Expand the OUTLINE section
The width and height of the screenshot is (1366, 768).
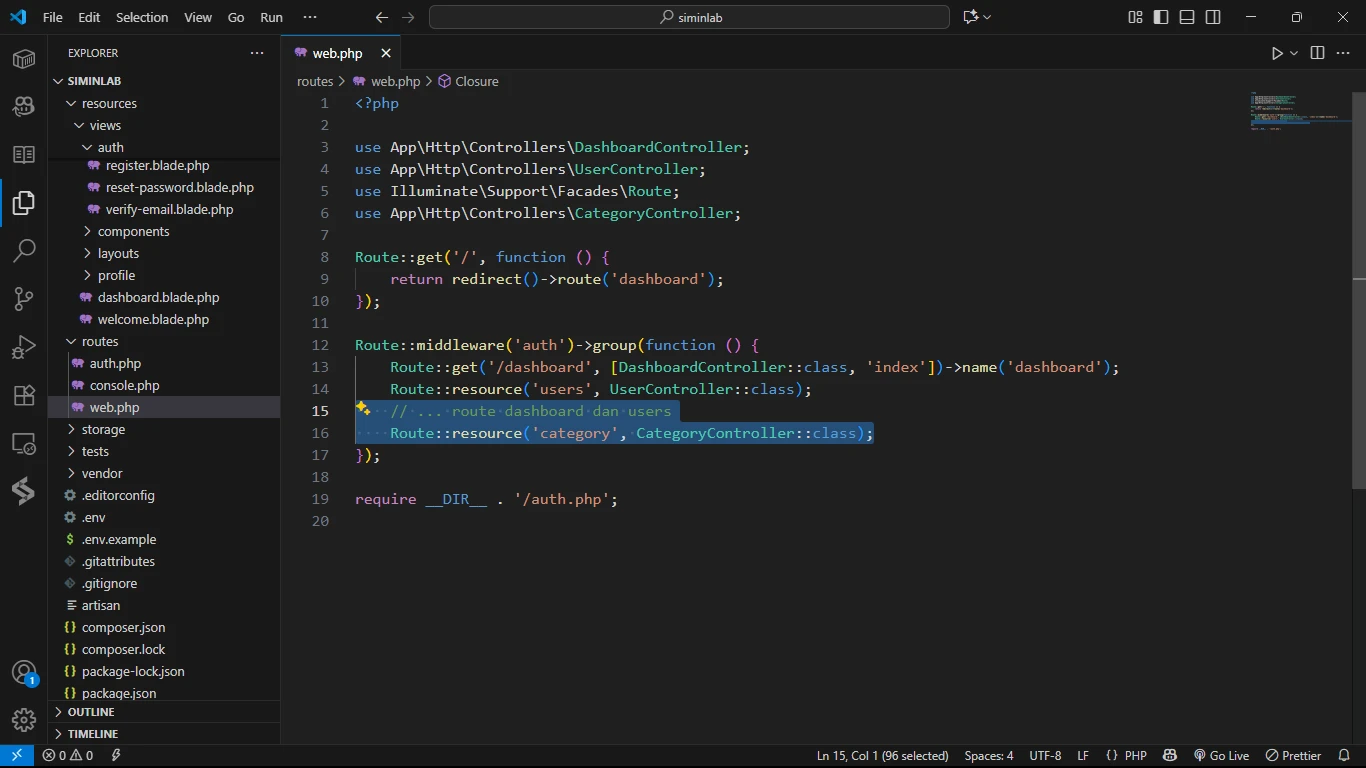(91, 712)
